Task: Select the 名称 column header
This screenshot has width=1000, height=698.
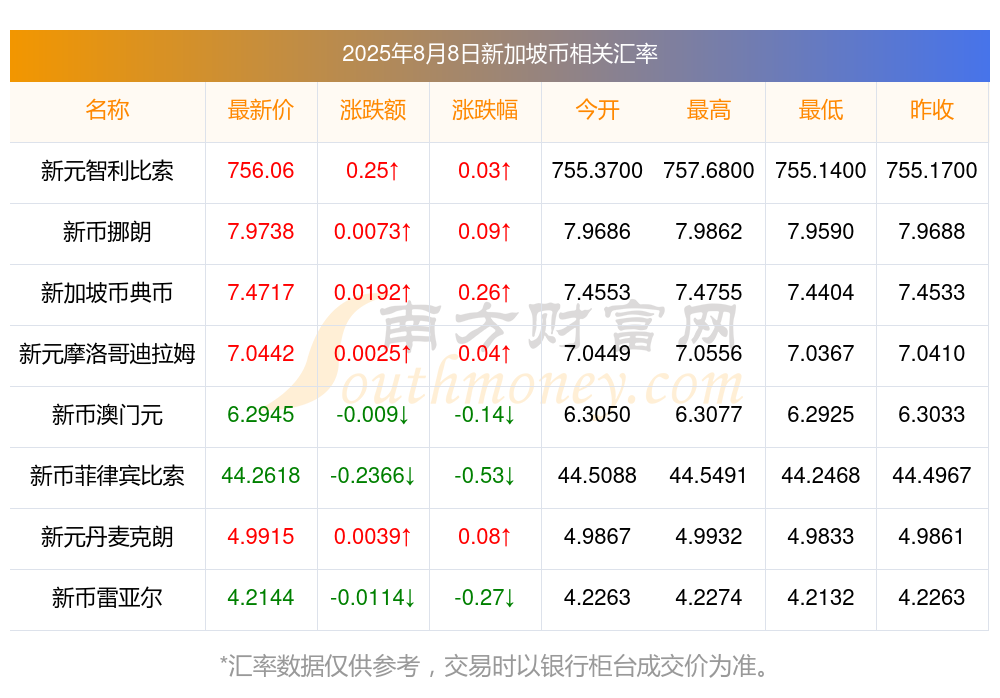Action: pyautogui.click(x=107, y=110)
